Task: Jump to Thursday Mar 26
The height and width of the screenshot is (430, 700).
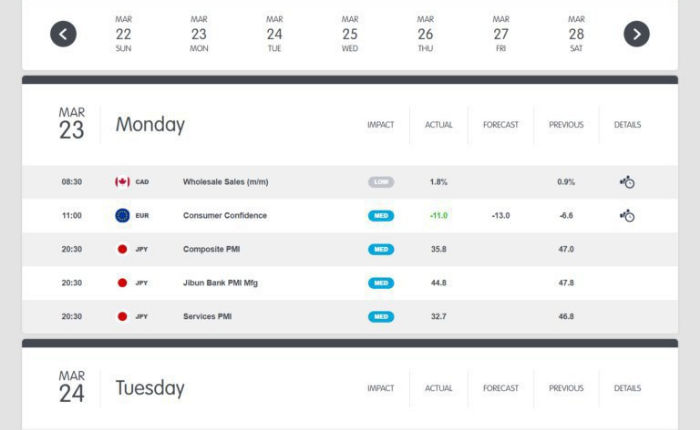Action: 425,34
